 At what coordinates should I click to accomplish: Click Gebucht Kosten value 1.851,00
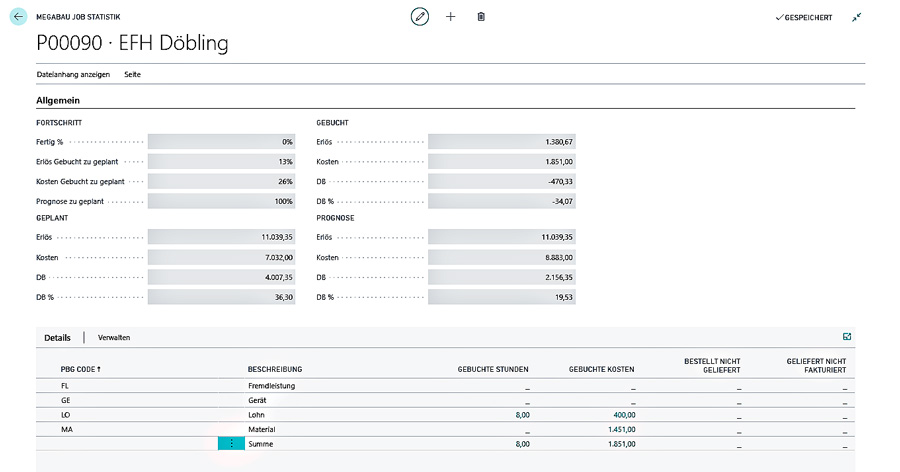502,162
